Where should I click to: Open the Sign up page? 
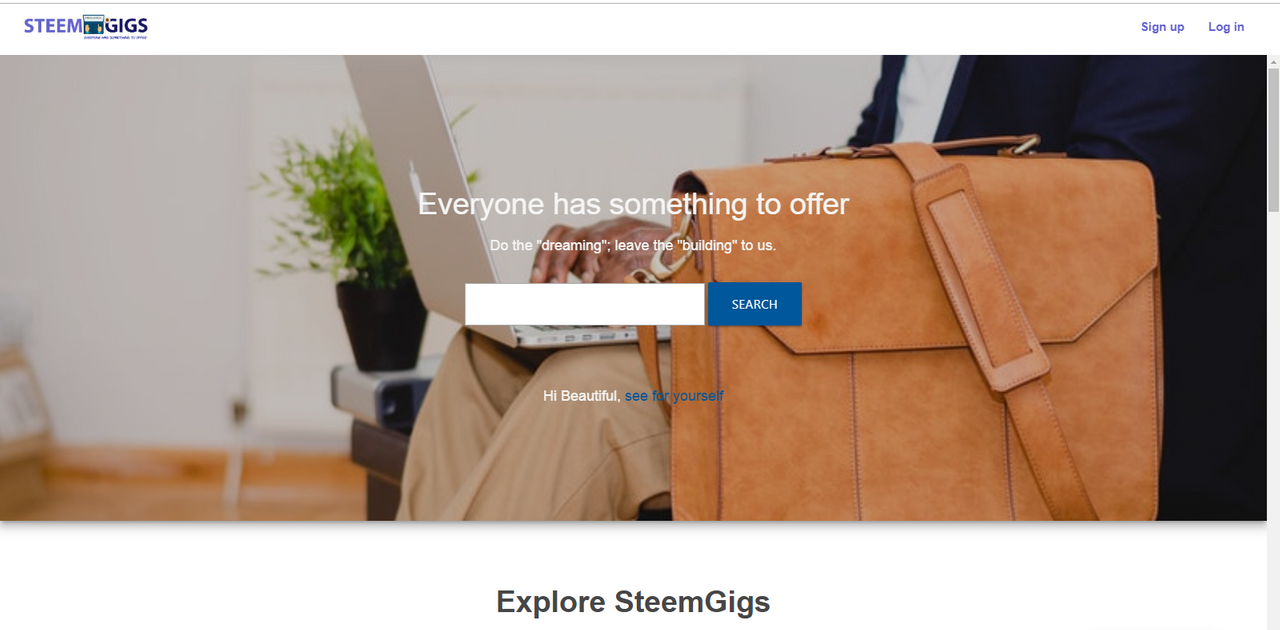click(x=1162, y=27)
